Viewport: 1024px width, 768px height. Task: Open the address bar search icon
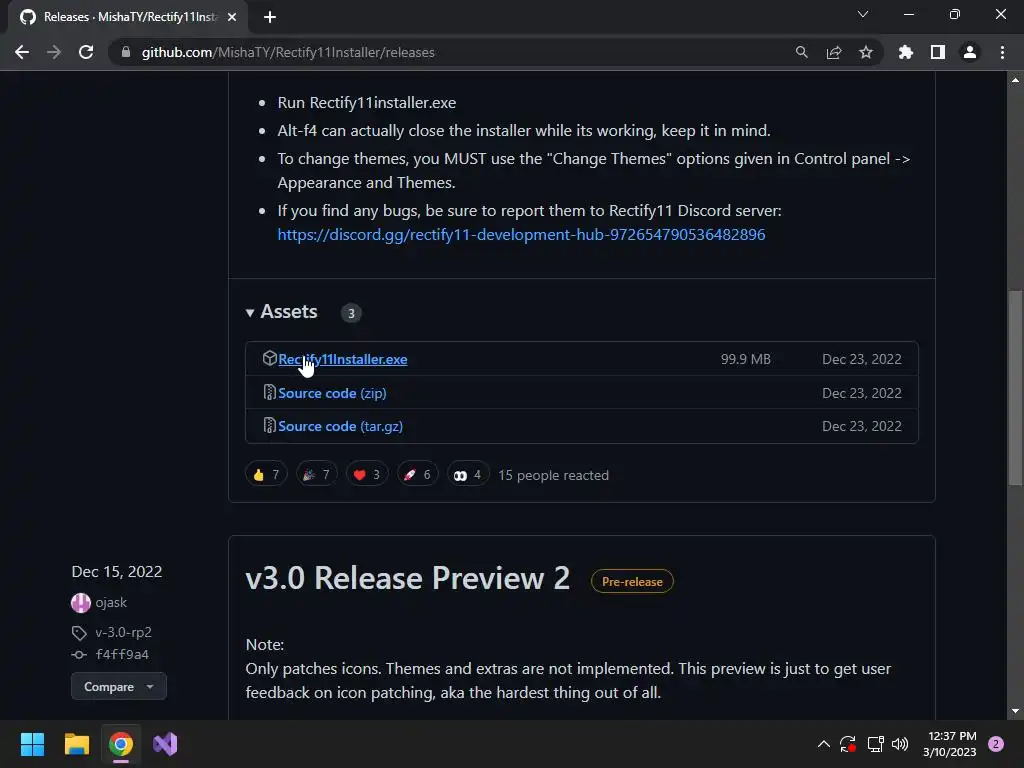pyautogui.click(x=801, y=52)
